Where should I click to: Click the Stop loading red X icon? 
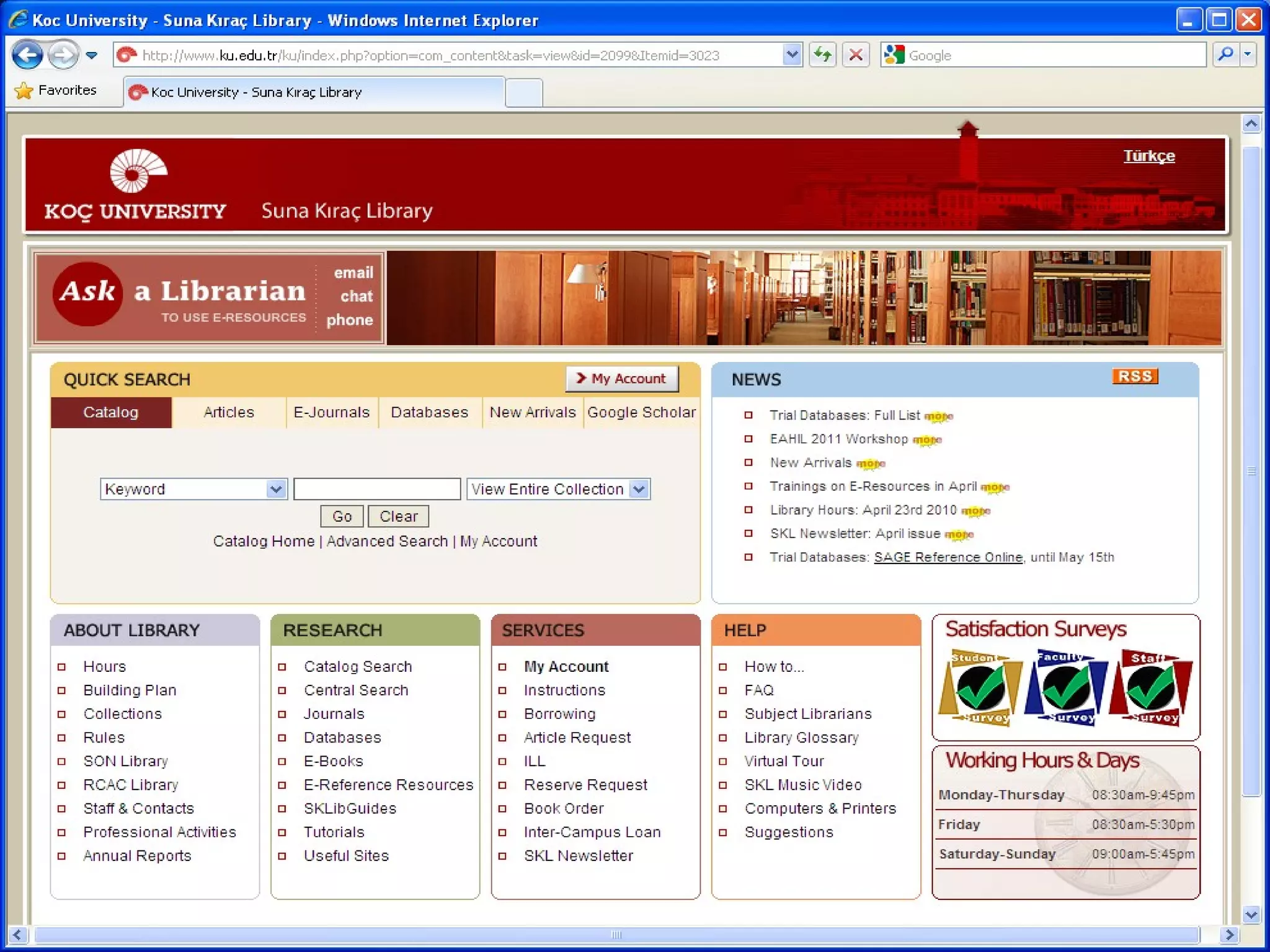856,55
